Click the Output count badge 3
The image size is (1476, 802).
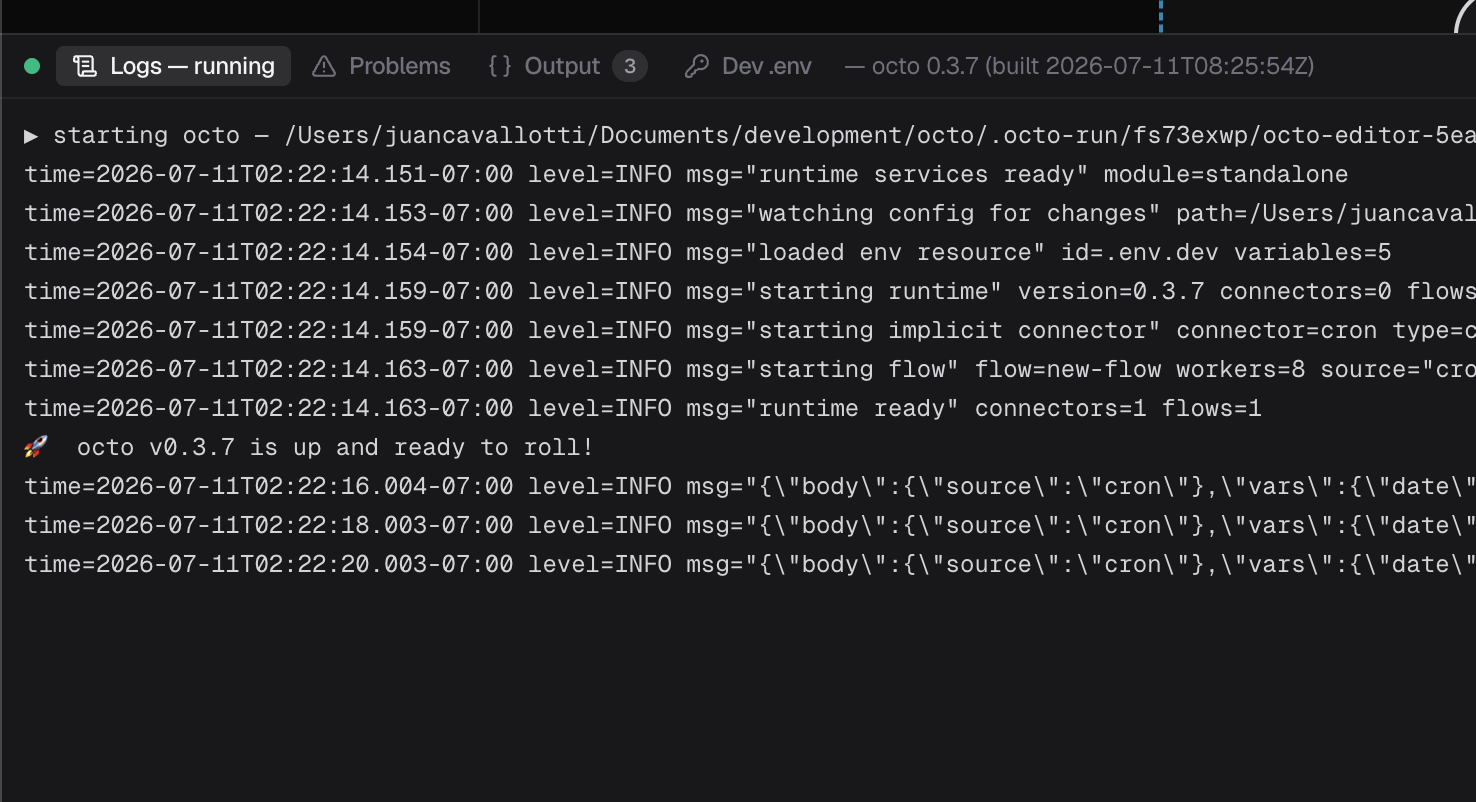[630, 66]
